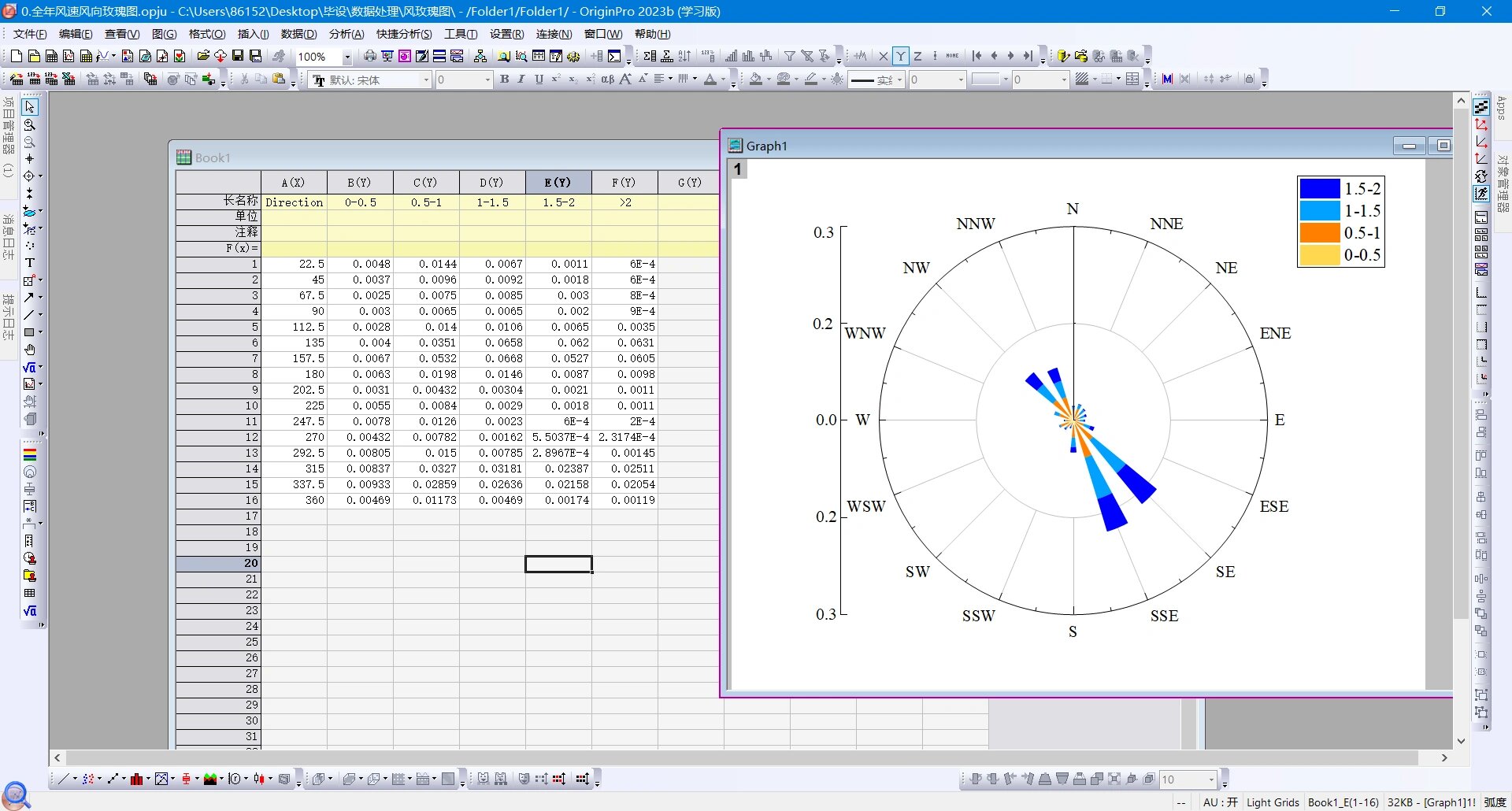This screenshot has height=811, width=1512.
Task: Expand the font name dropdown
Action: [x=426, y=80]
